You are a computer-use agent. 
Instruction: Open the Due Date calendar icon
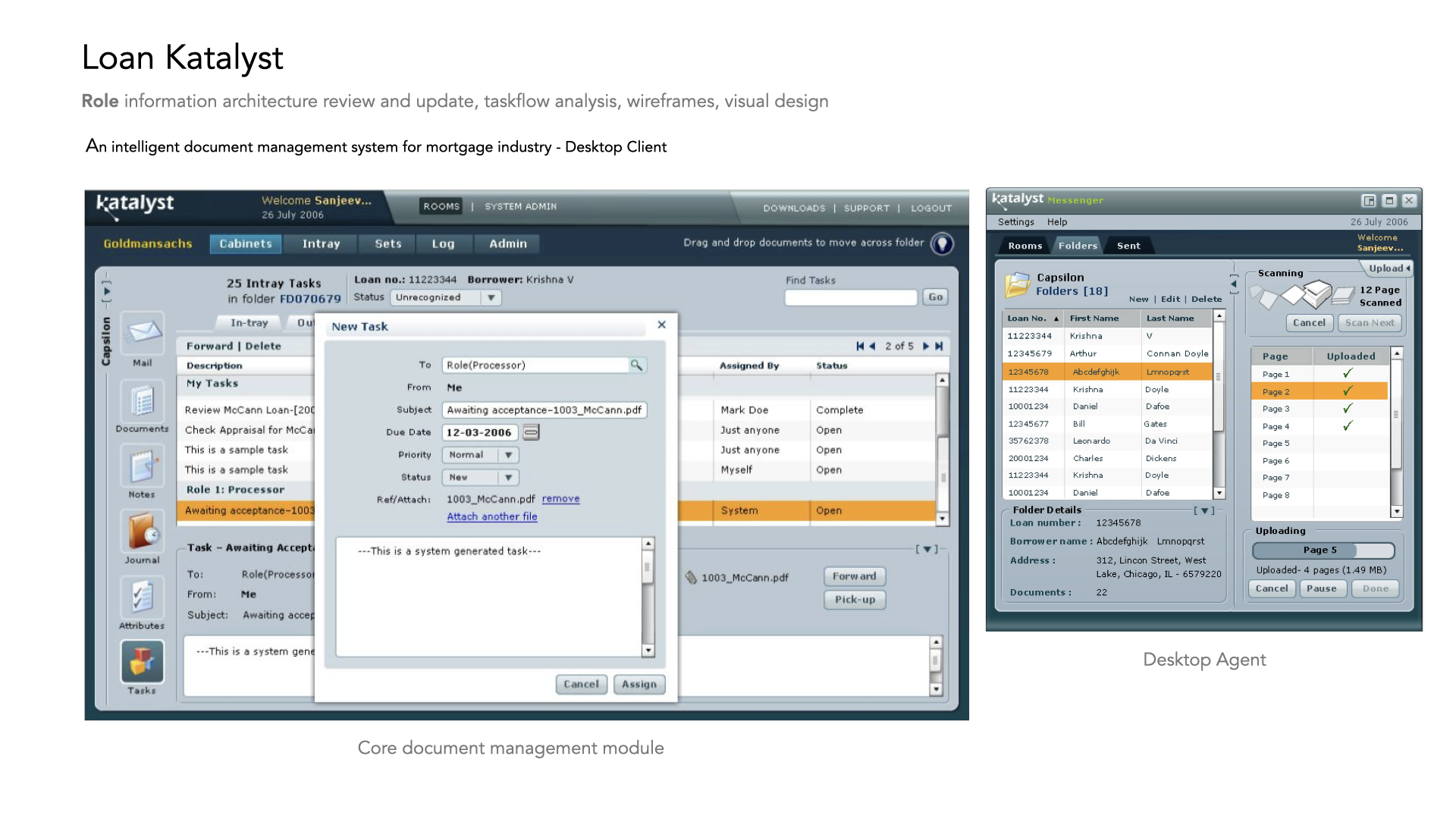pyautogui.click(x=531, y=432)
